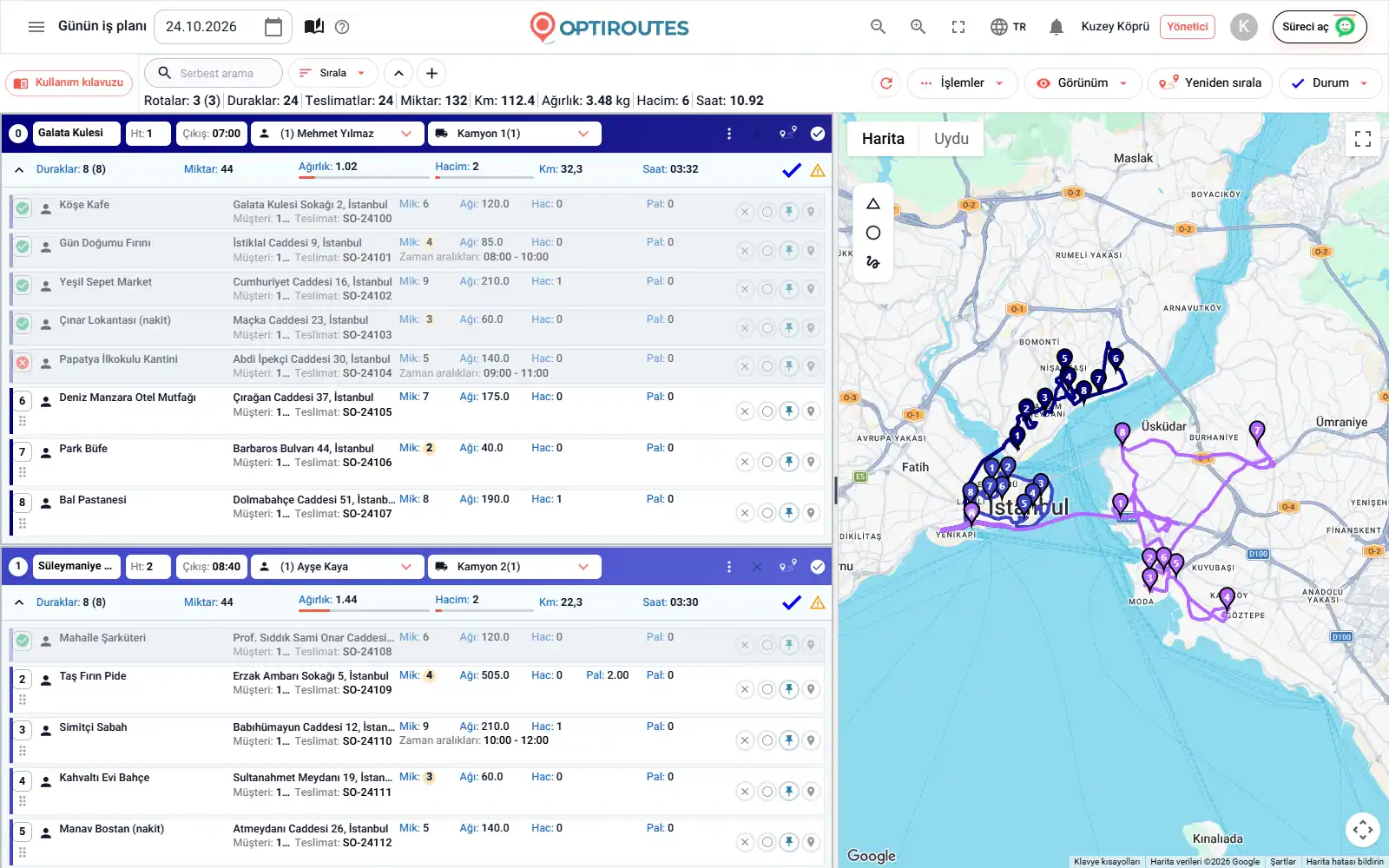
Task: Toggle the Galata Kulesi route checkmark circle
Action: (x=818, y=134)
